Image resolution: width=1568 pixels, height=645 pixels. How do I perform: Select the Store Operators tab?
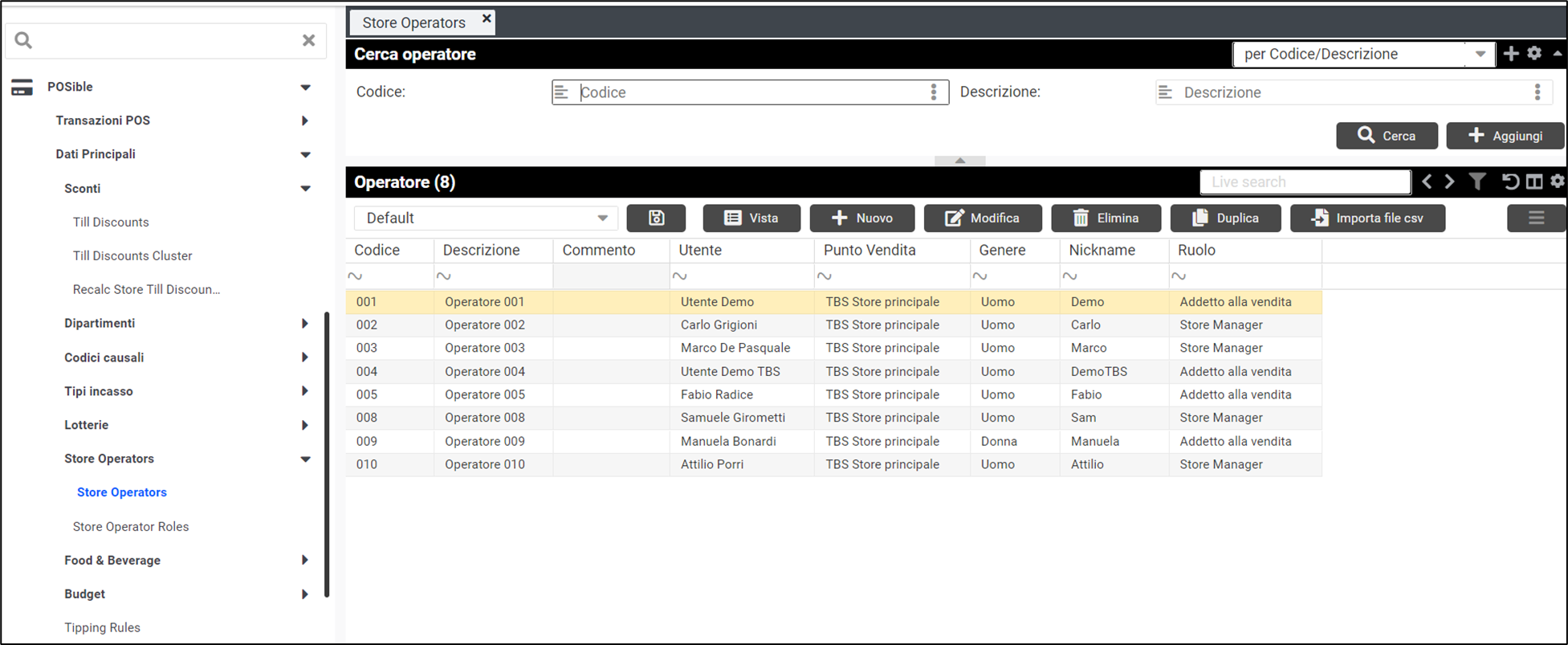click(413, 22)
